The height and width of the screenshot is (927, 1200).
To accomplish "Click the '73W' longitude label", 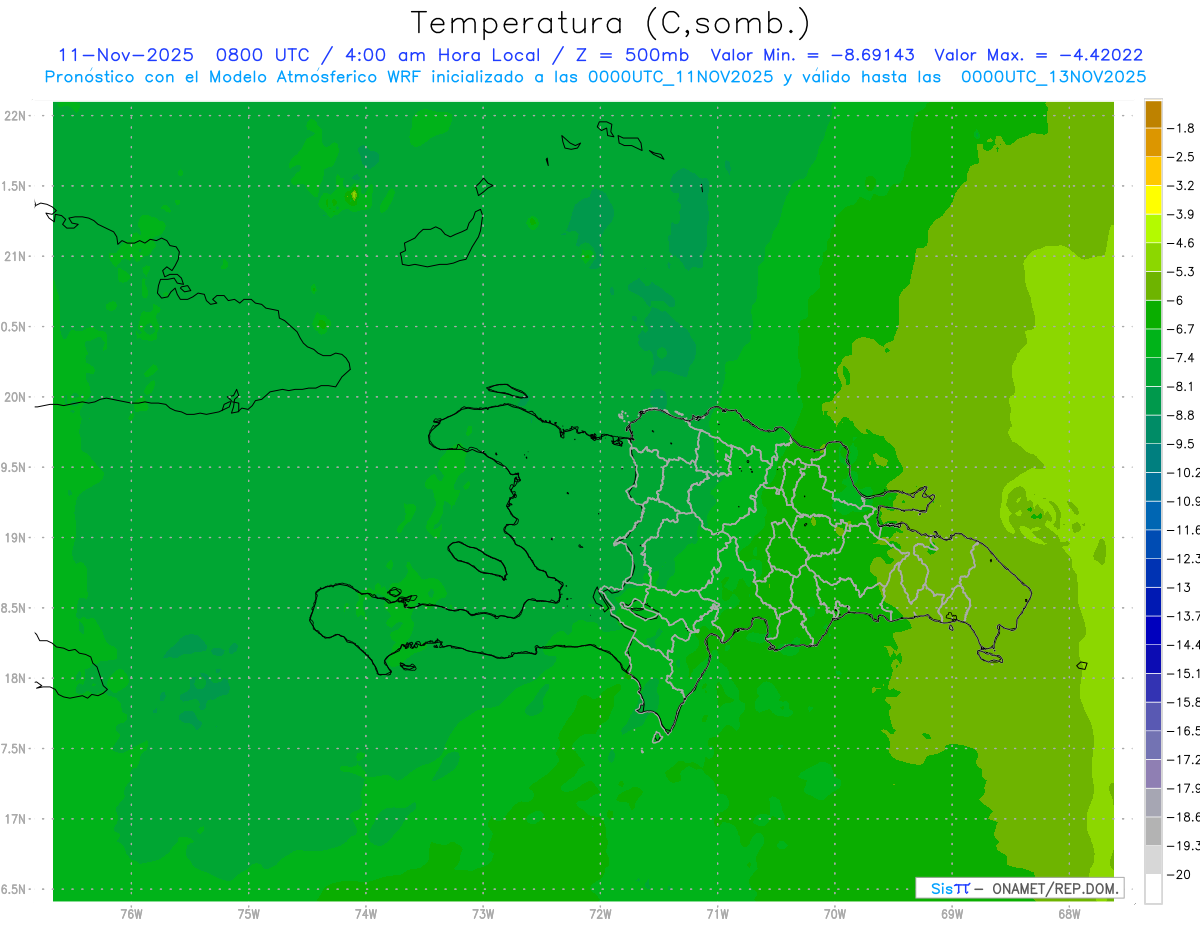I will pos(483,913).
